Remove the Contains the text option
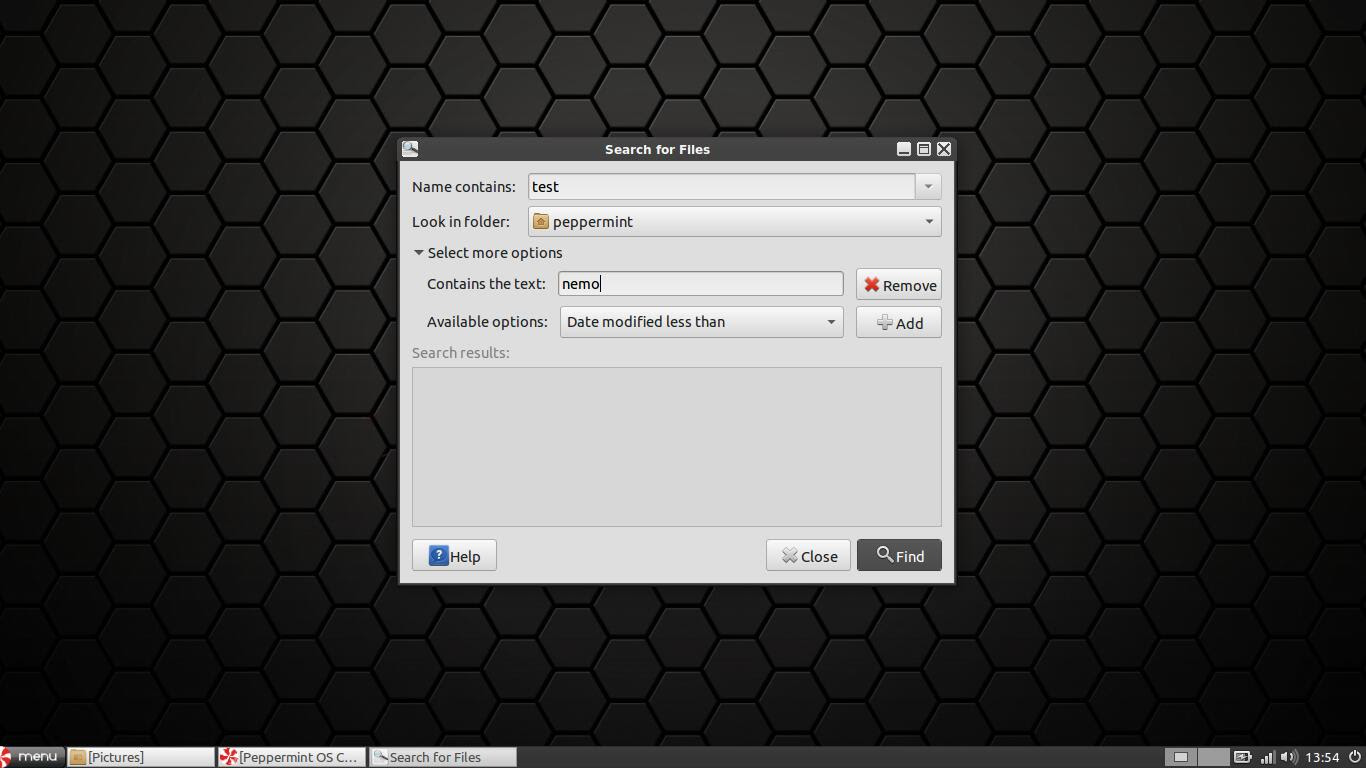Screen dimensions: 1366x768 [899, 285]
